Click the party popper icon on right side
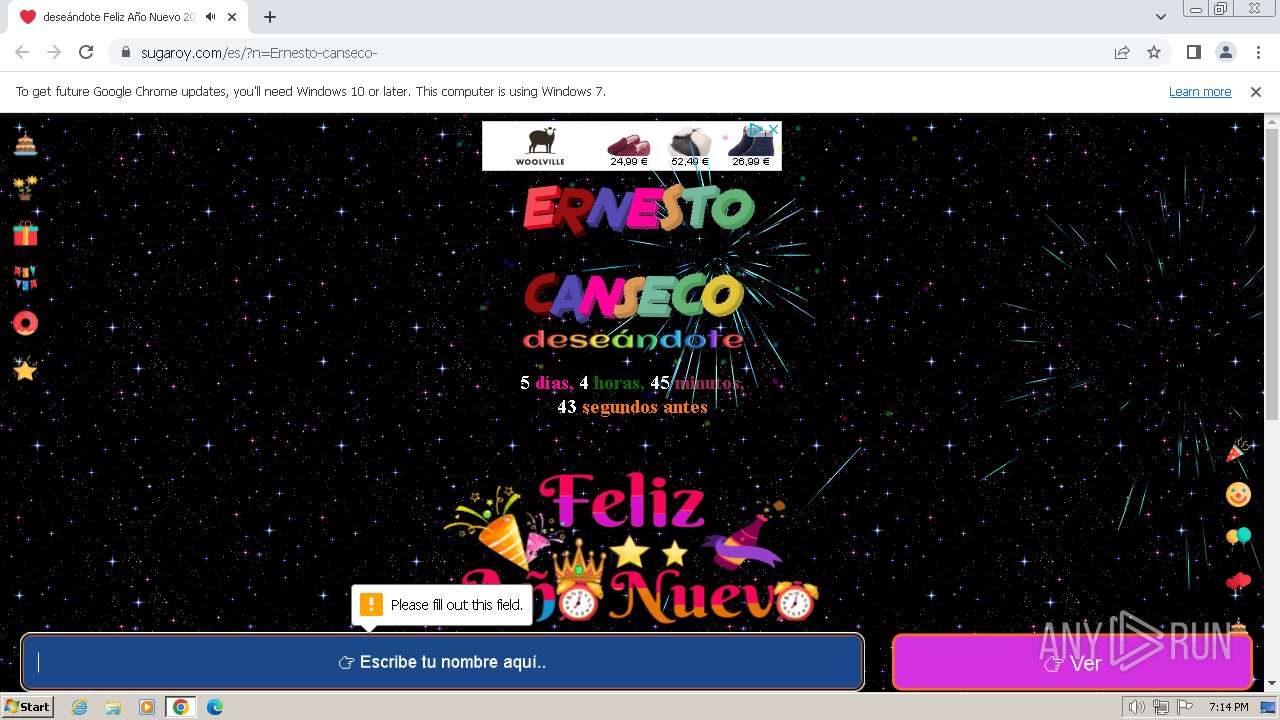The height and width of the screenshot is (720, 1280). point(1238,451)
